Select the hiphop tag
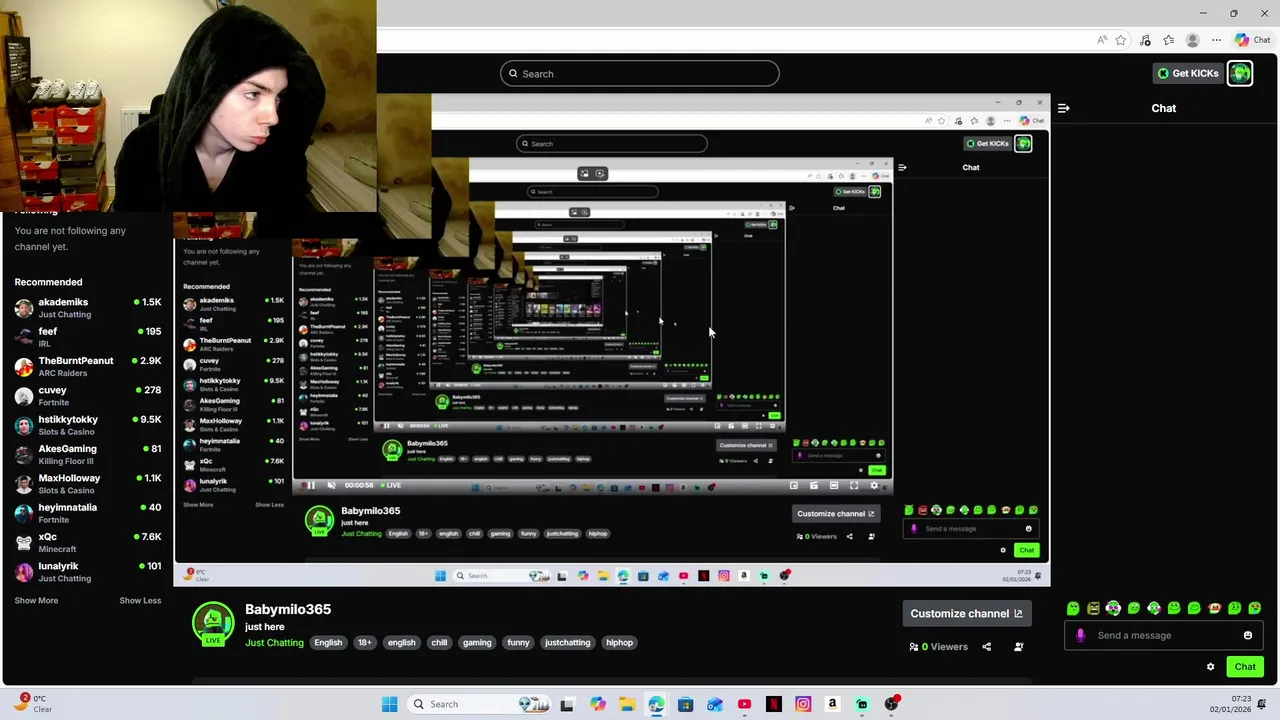 [x=619, y=642]
